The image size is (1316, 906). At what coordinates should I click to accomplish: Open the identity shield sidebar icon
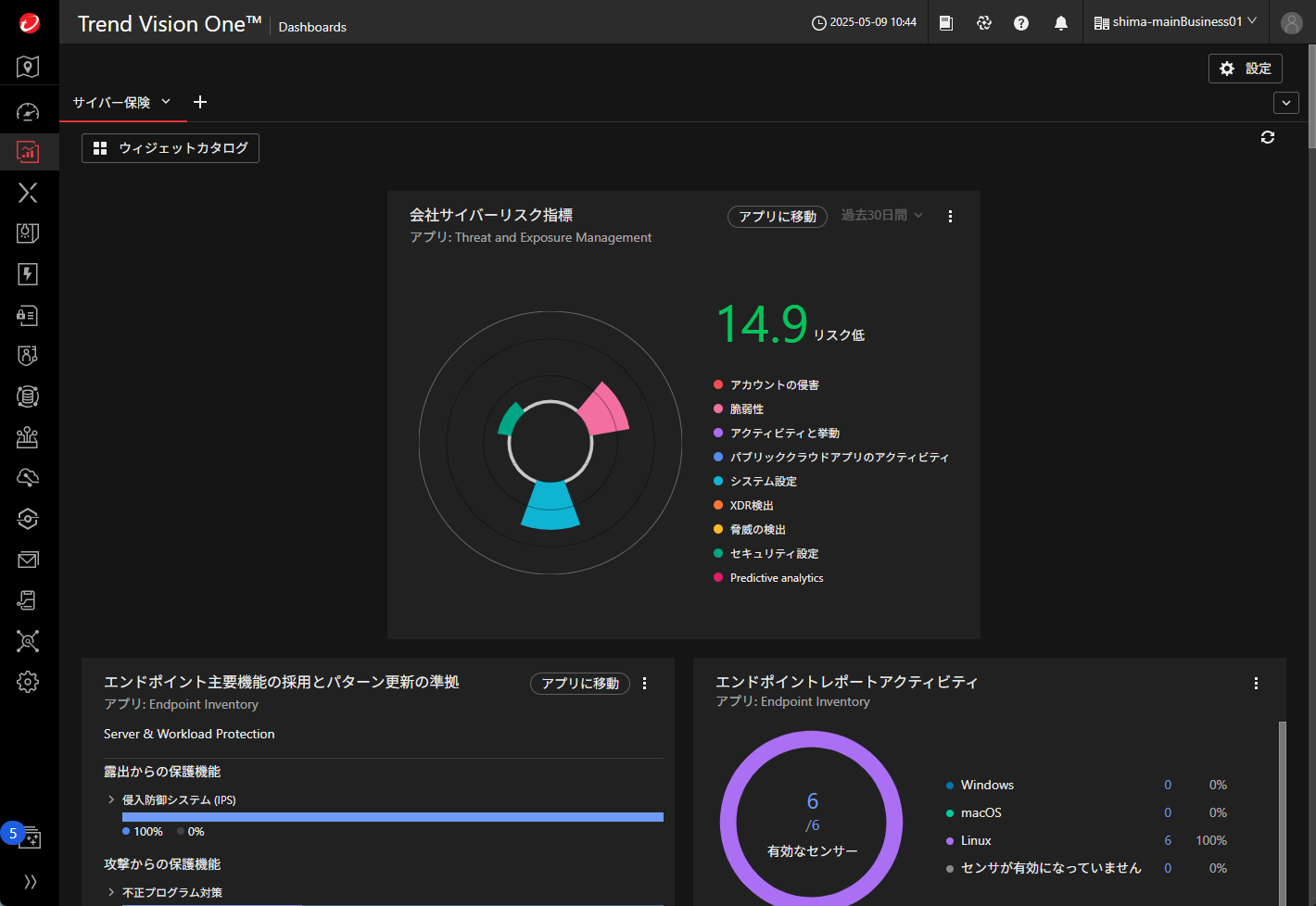tap(28, 356)
